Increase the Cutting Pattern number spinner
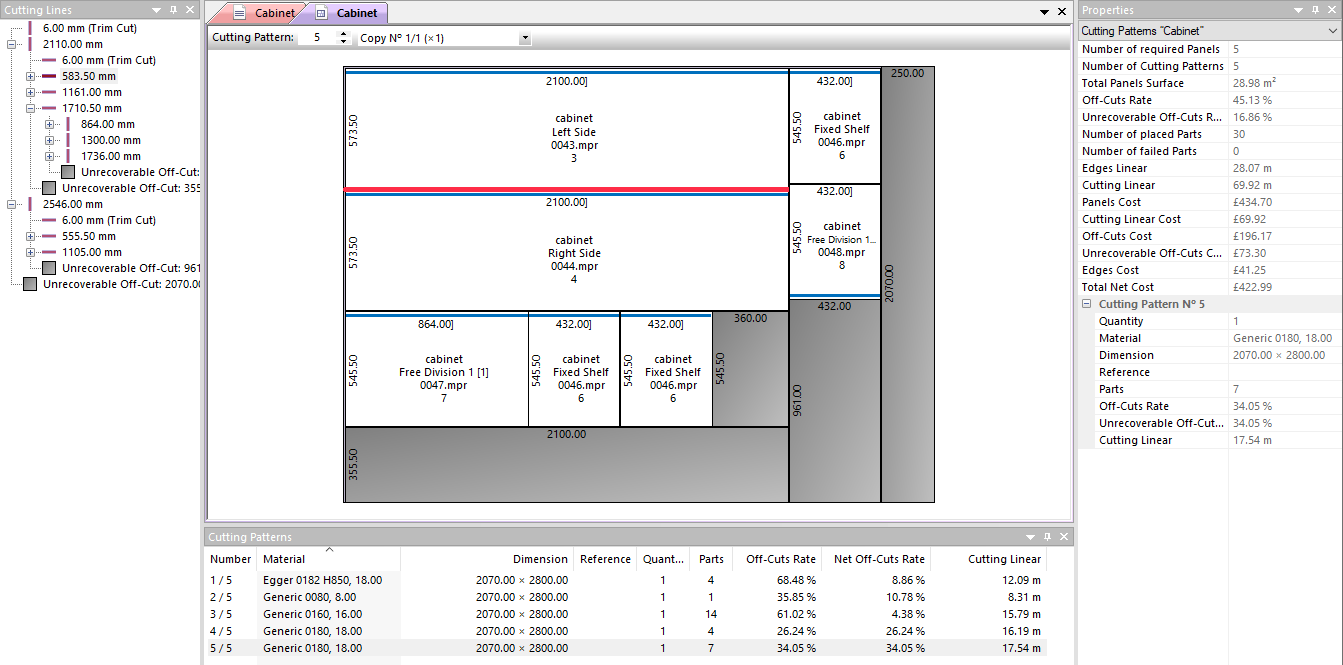 pyautogui.click(x=344, y=34)
